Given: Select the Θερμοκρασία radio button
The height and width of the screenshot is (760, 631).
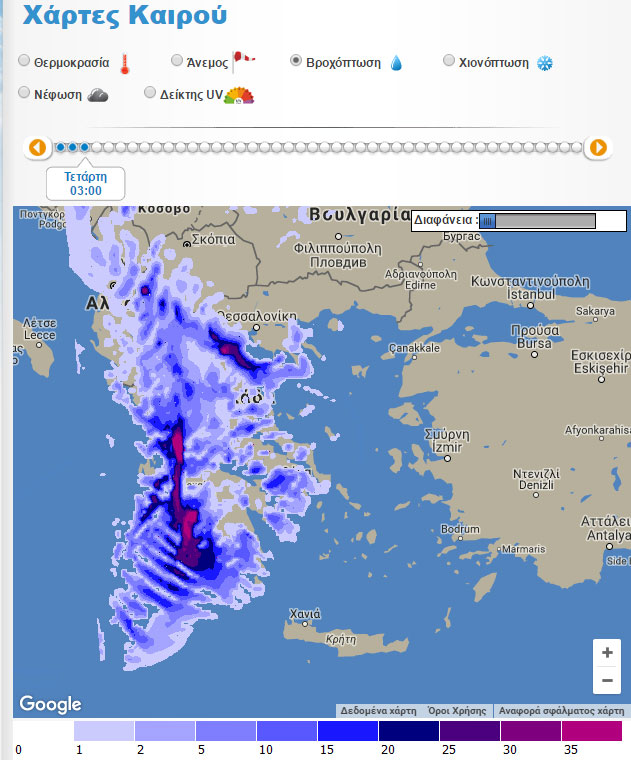Looking at the screenshot, I should click(x=24, y=61).
